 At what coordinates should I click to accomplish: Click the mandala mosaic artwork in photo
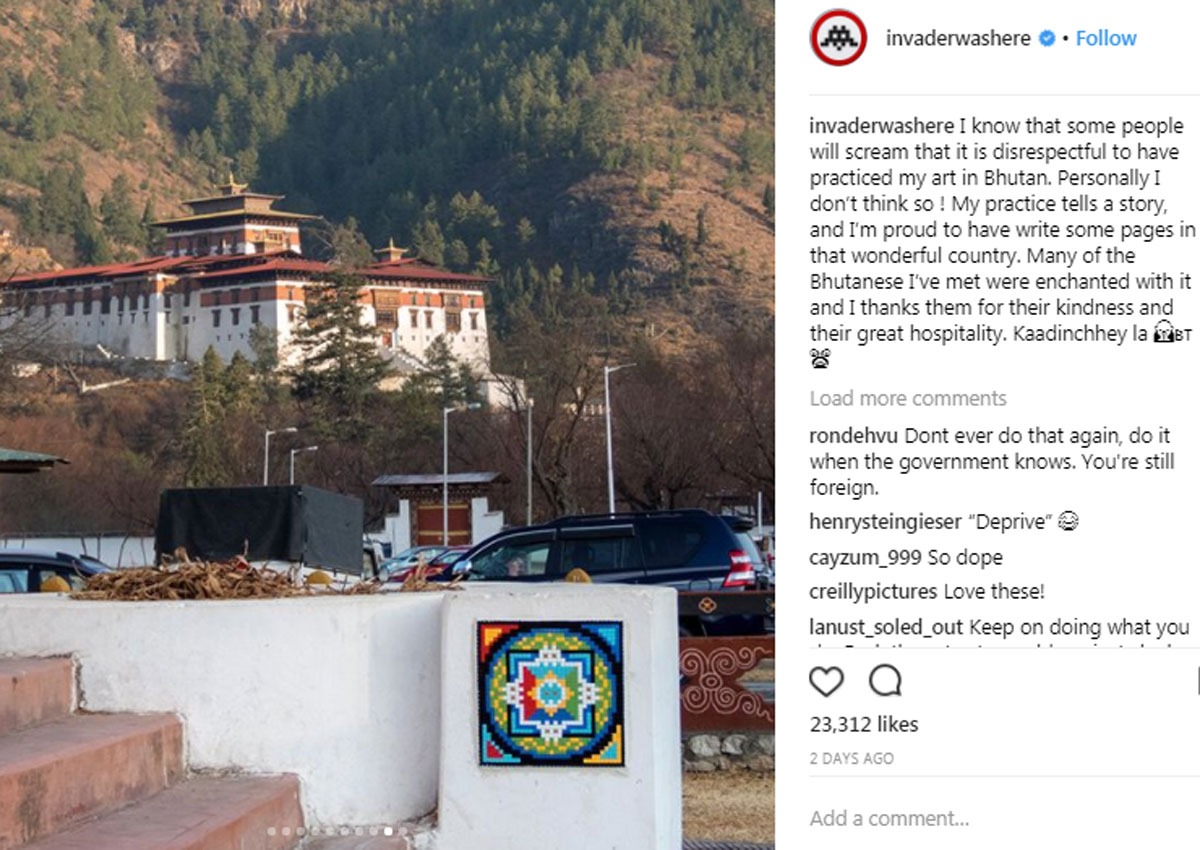(x=550, y=692)
